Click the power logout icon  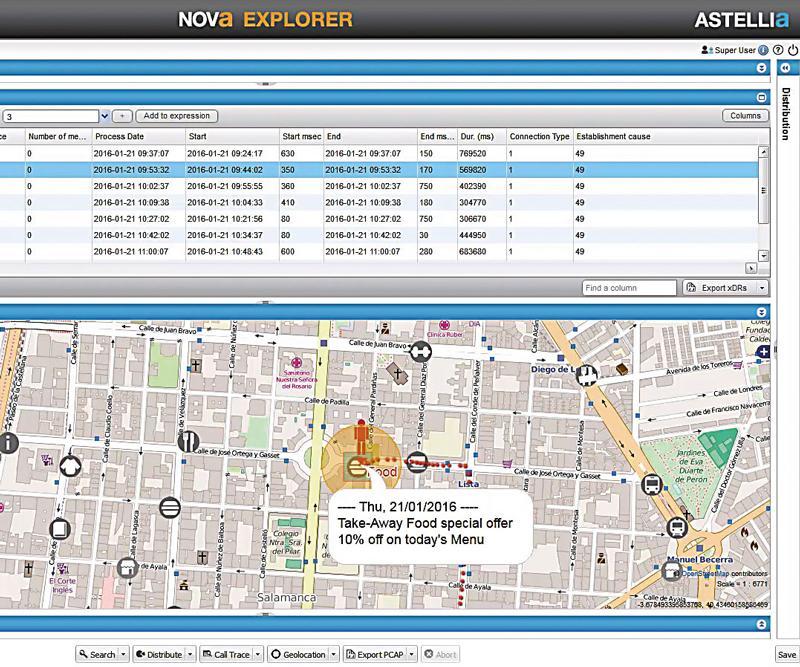click(793, 50)
